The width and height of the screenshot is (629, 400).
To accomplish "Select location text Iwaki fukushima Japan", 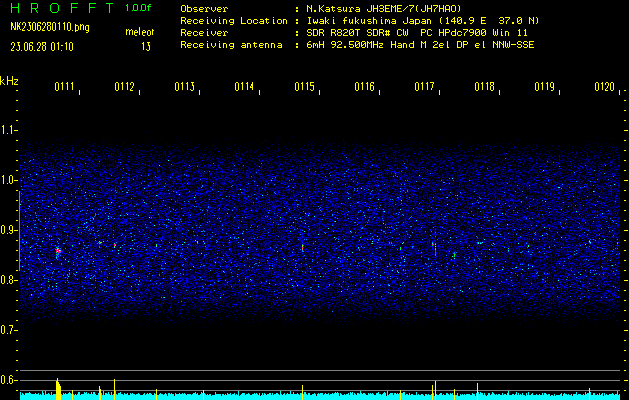I will click(371, 21).
